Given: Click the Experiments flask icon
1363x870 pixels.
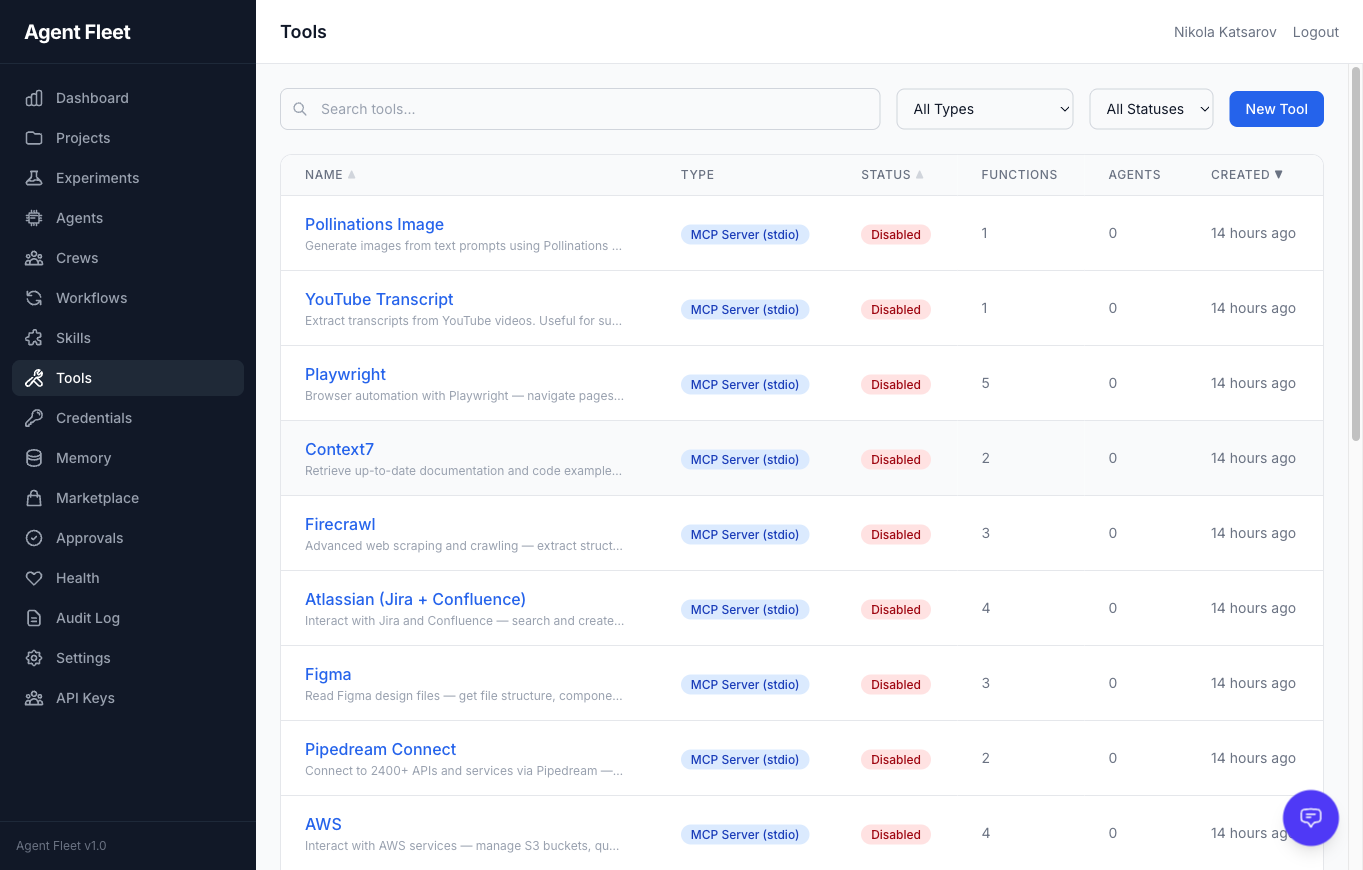Looking at the screenshot, I should point(34,178).
